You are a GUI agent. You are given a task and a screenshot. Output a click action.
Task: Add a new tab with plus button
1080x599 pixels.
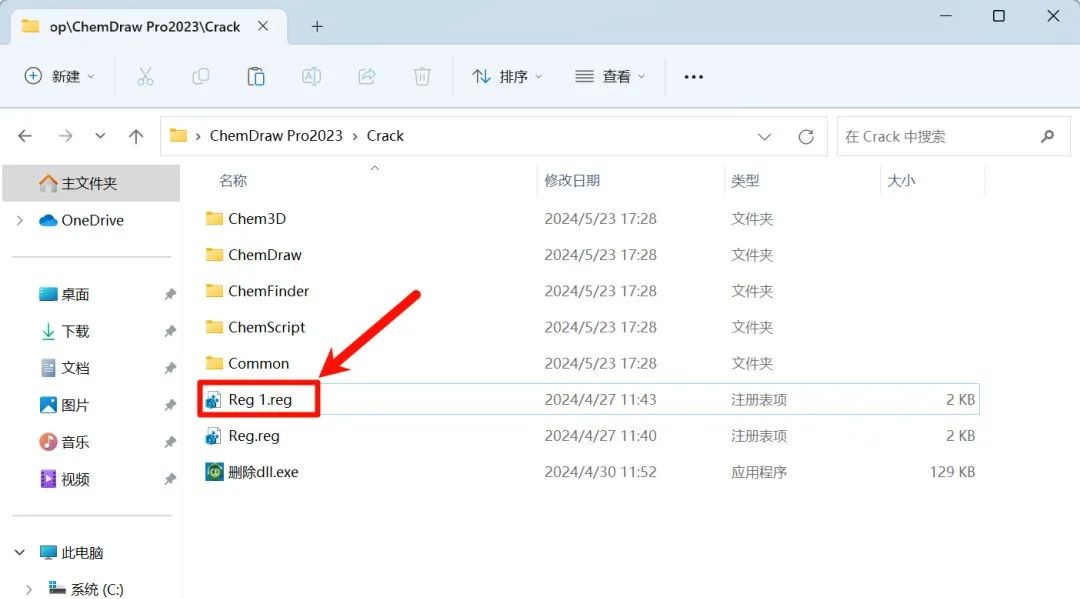click(x=317, y=26)
